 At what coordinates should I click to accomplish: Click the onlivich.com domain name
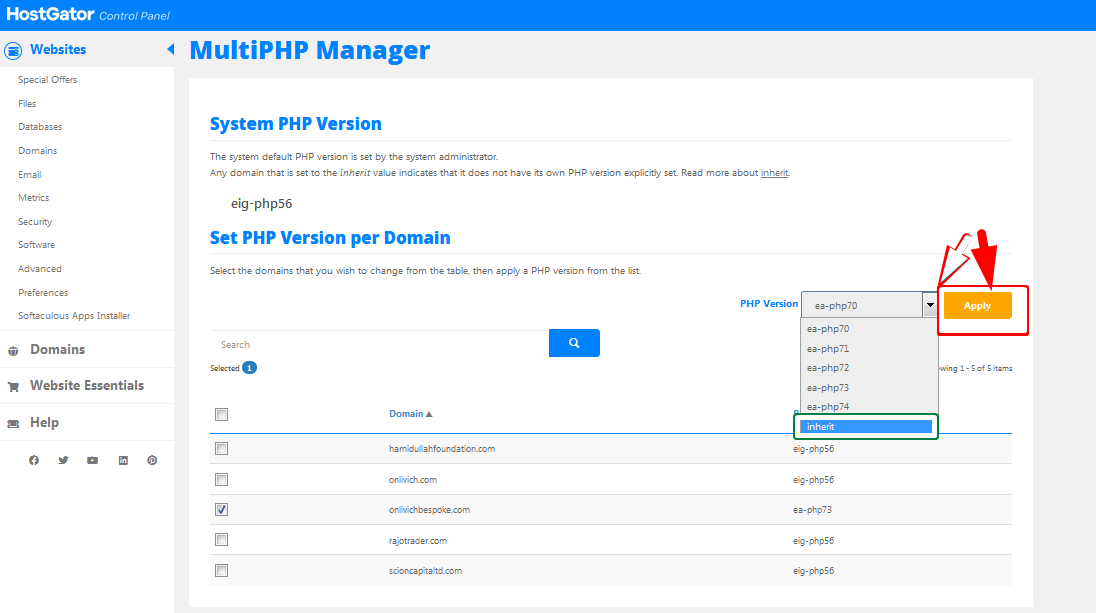[x=413, y=479]
